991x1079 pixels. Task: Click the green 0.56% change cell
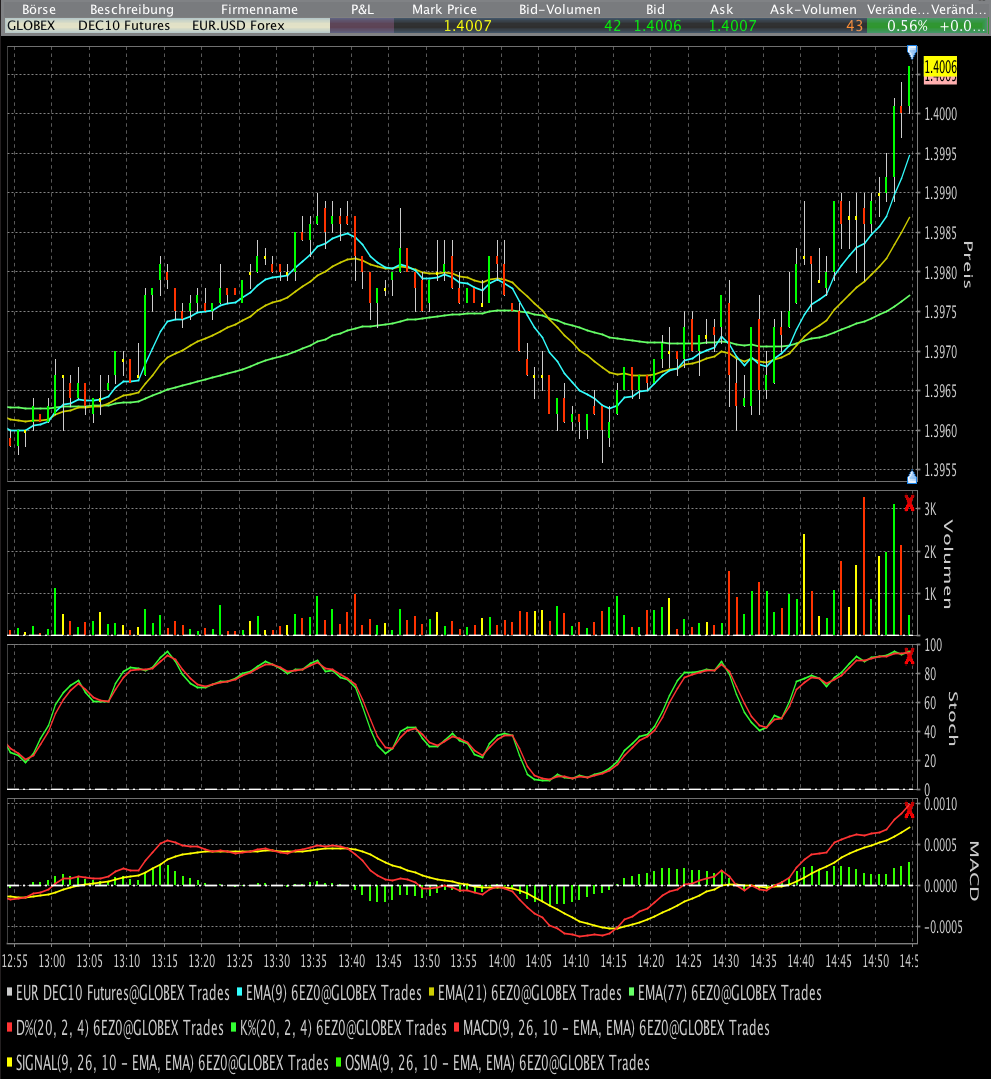click(907, 25)
